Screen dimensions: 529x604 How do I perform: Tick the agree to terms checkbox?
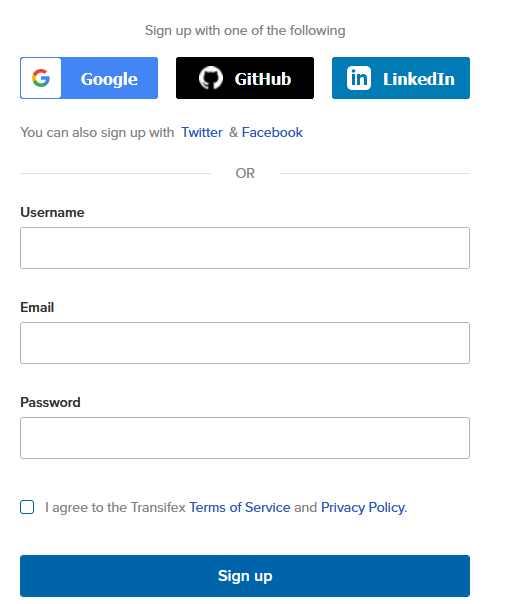click(27, 507)
